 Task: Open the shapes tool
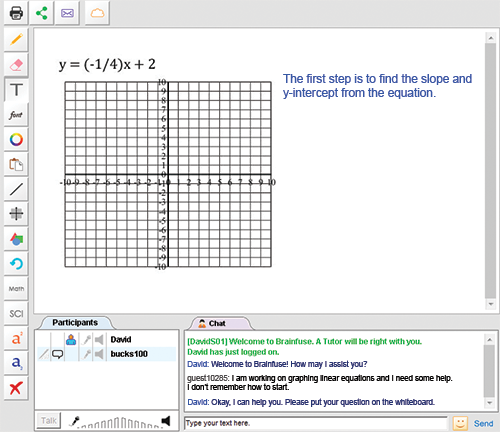pos(16,239)
